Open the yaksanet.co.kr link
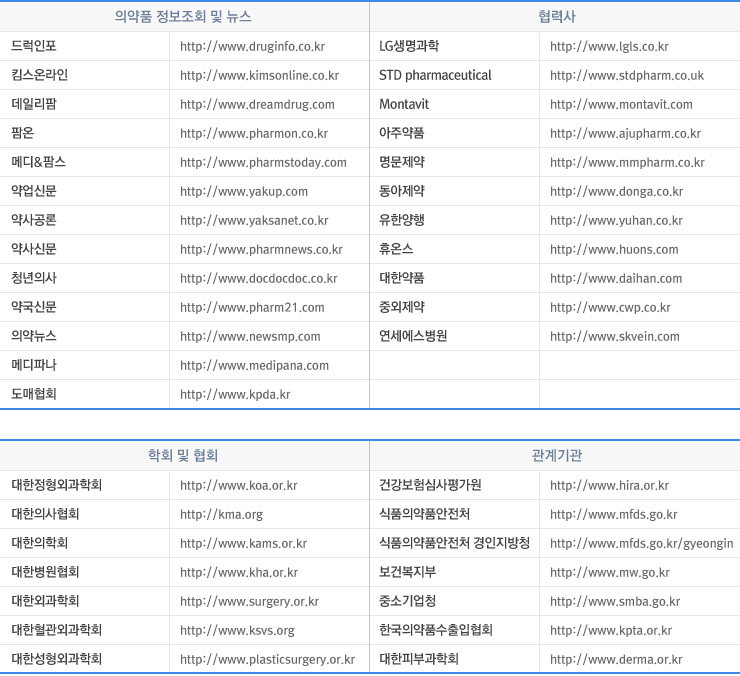 [254, 220]
